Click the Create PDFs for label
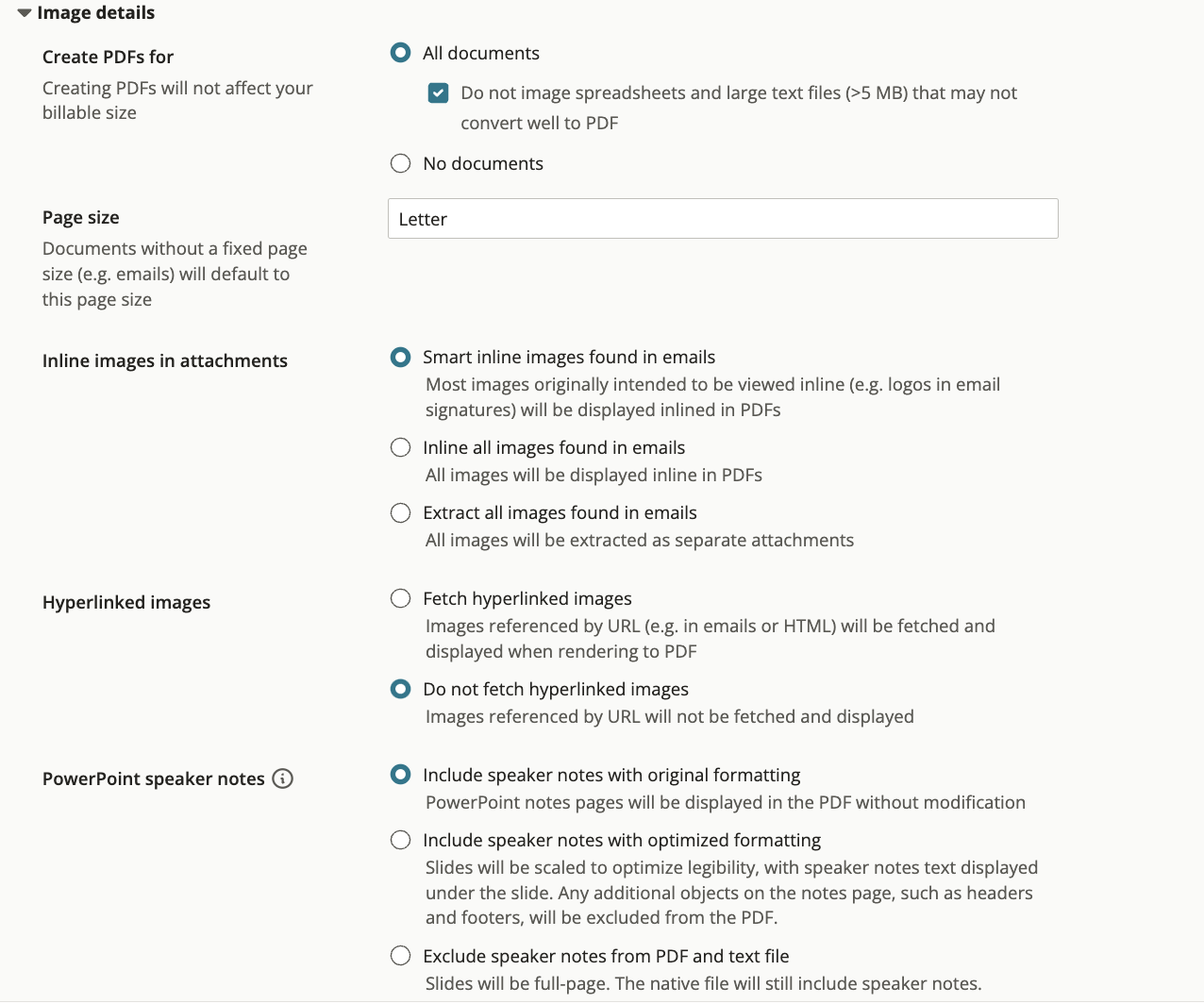1204x1004 pixels. click(x=109, y=57)
